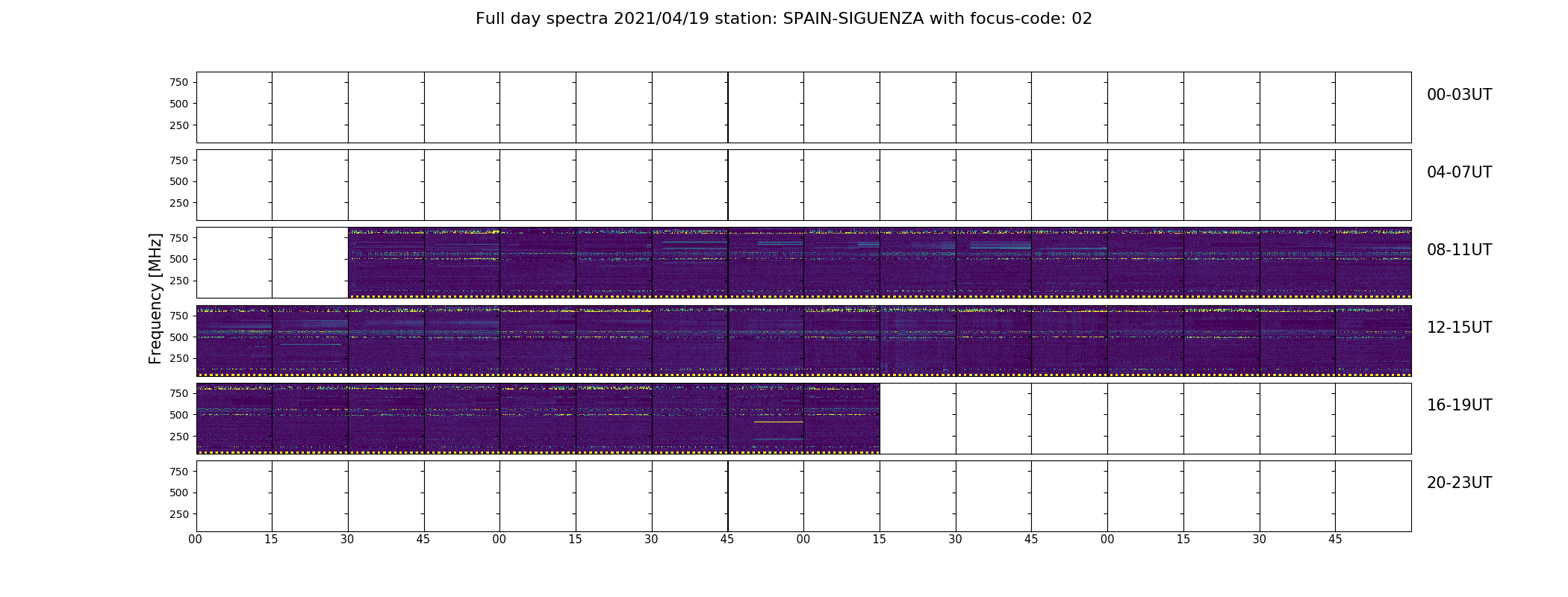Click the 12-15UT spectrogram panel
Screen dimensions: 1568x597
(803, 340)
